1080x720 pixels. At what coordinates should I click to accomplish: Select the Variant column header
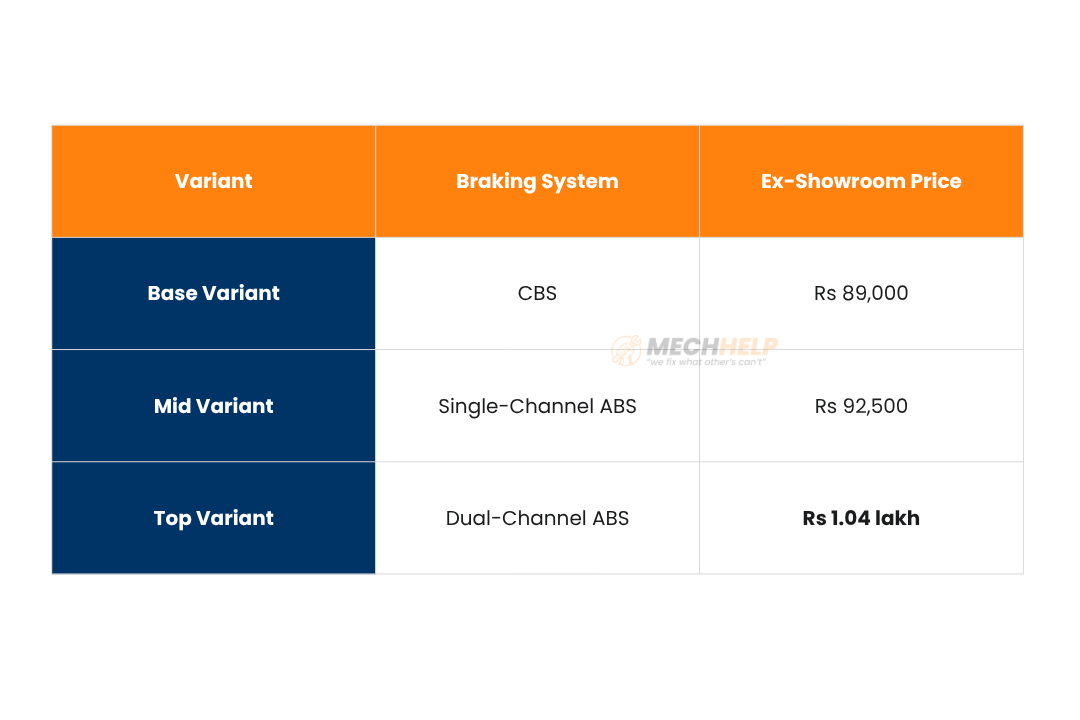tap(213, 181)
